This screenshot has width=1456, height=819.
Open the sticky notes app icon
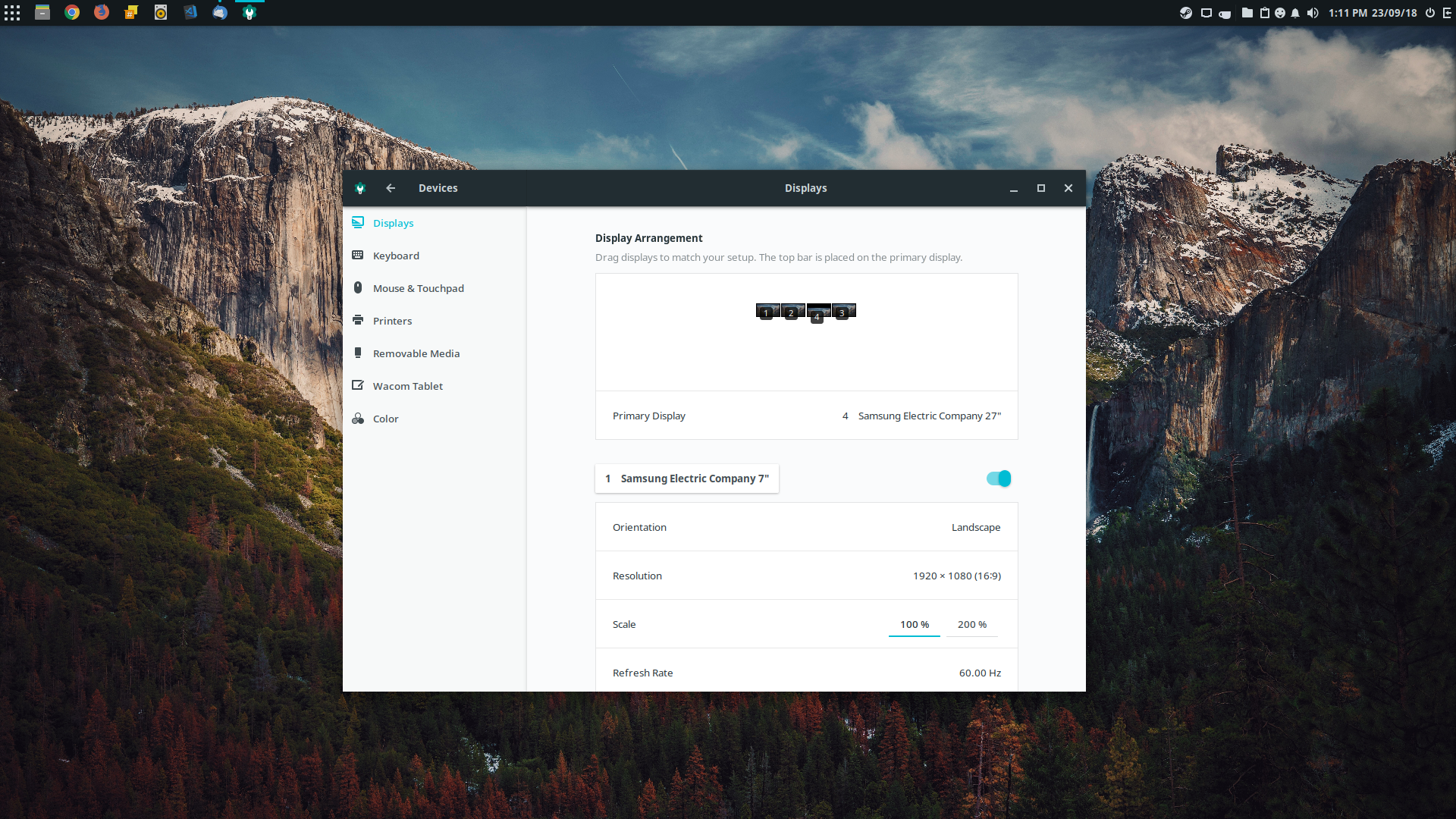(131, 12)
